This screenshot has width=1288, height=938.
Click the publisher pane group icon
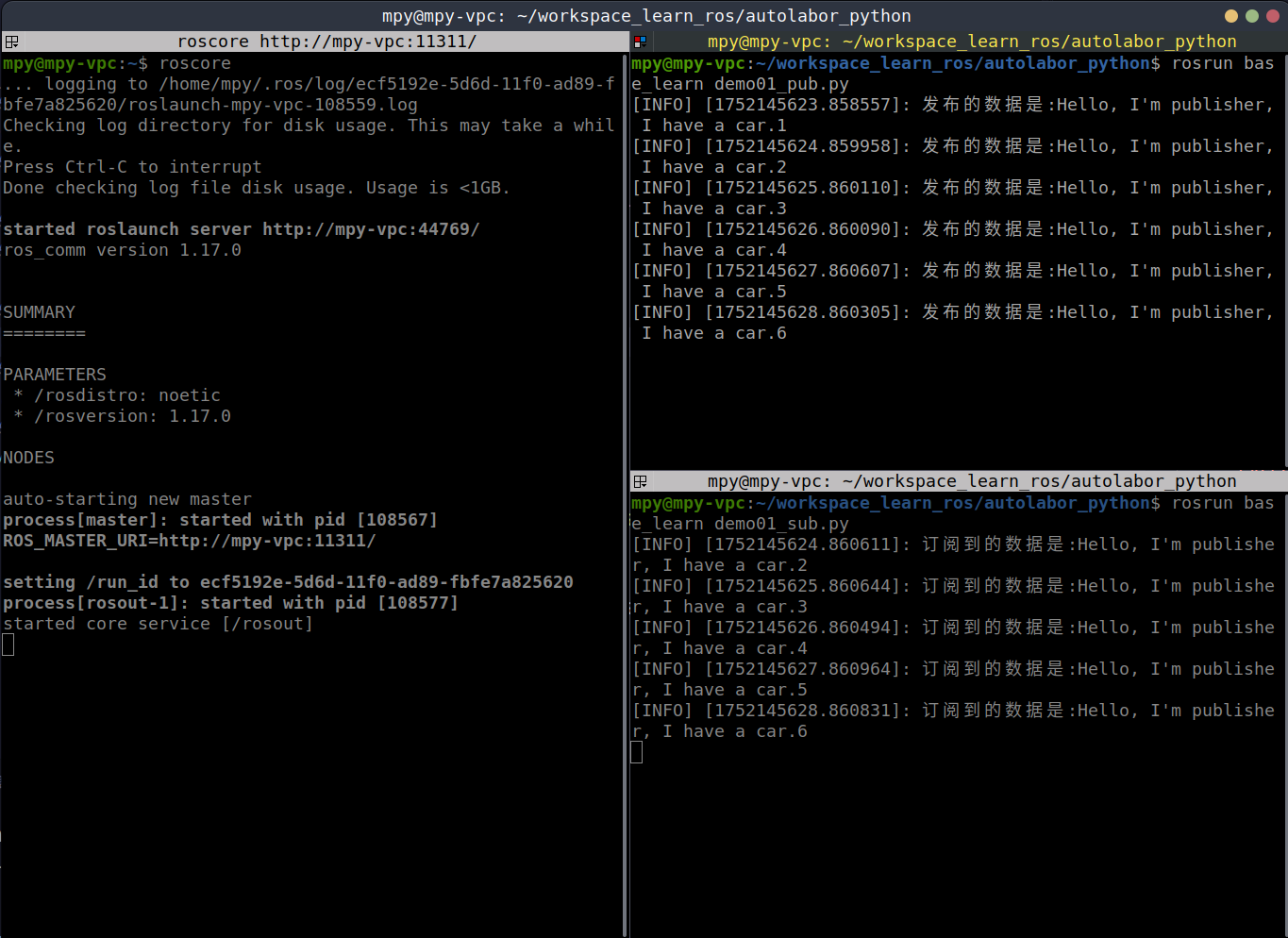pyautogui.click(x=641, y=42)
